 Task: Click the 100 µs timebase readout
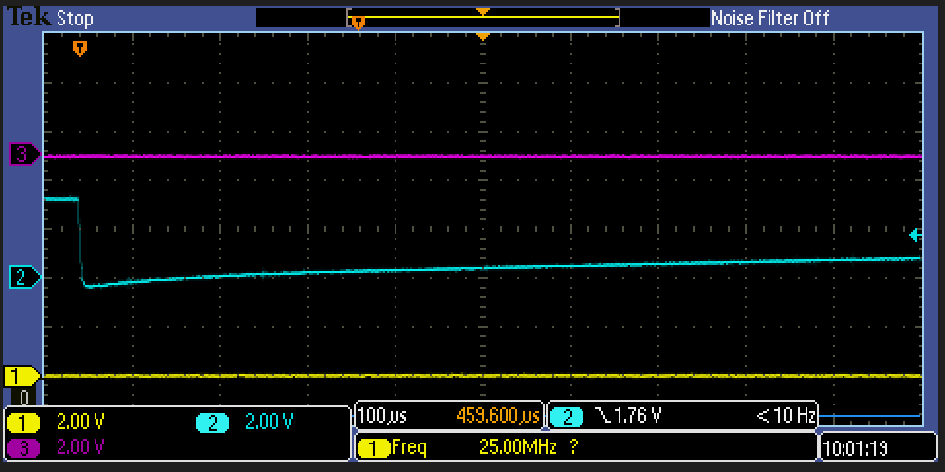point(383,415)
